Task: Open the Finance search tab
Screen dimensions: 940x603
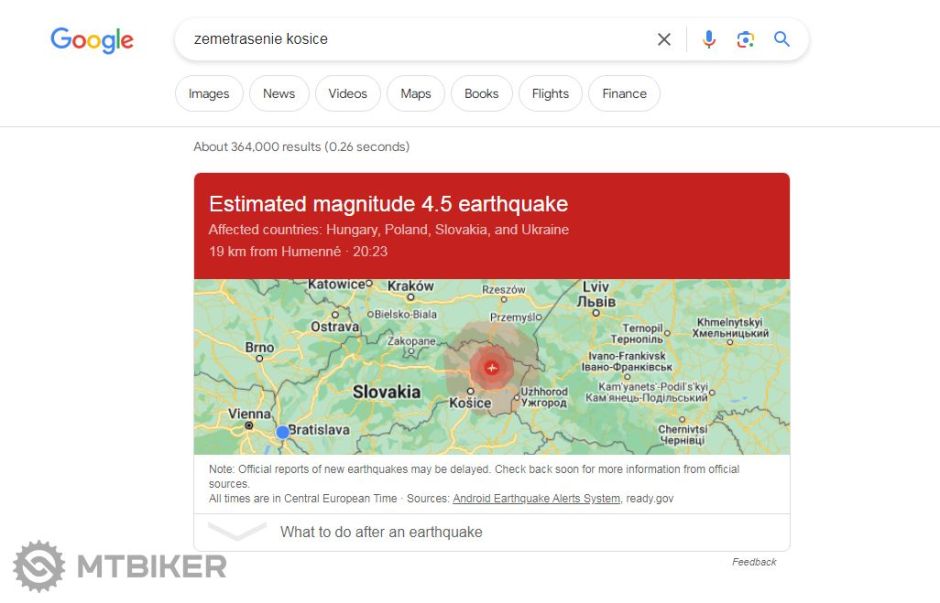Action: [623, 93]
